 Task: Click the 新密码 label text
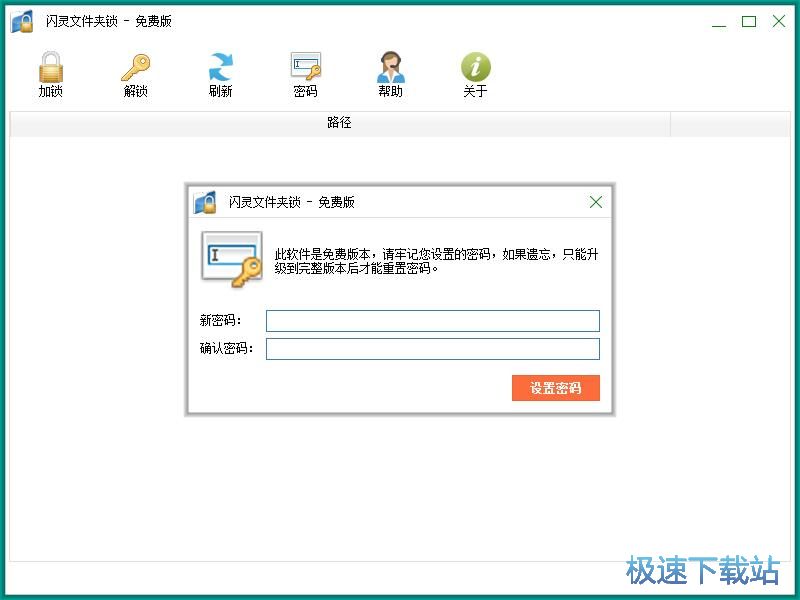[220, 320]
